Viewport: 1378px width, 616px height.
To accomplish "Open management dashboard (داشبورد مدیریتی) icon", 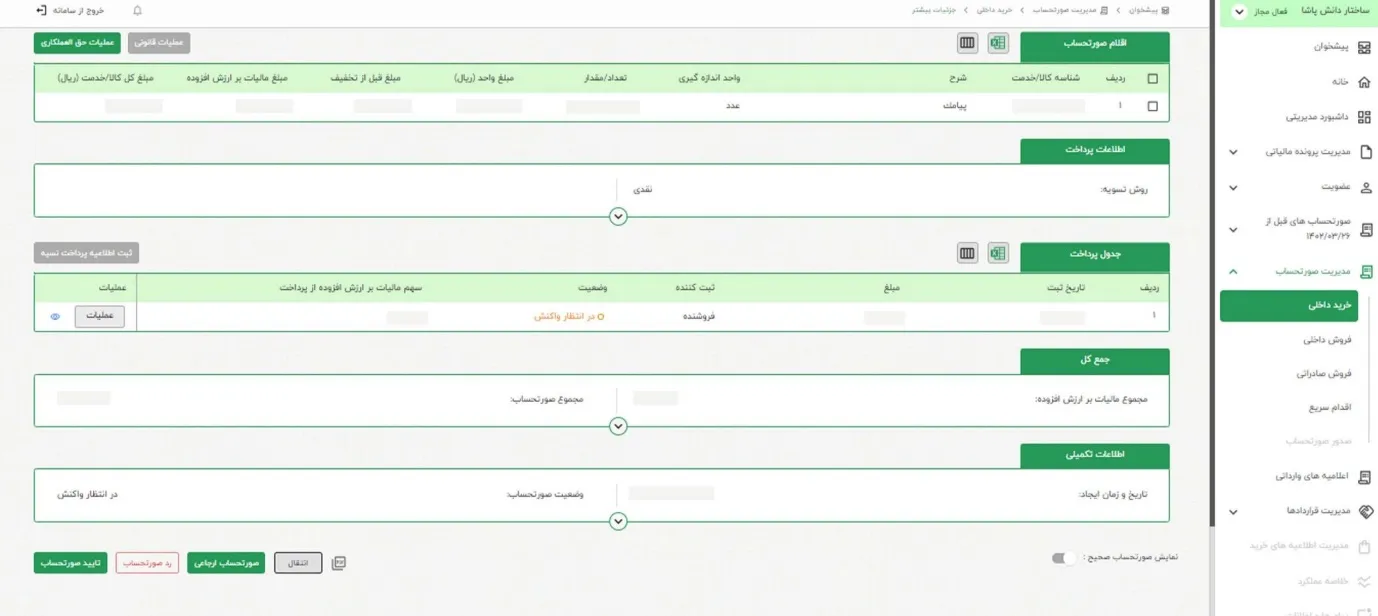I will pyautogui.click(x=1365, y=117).
